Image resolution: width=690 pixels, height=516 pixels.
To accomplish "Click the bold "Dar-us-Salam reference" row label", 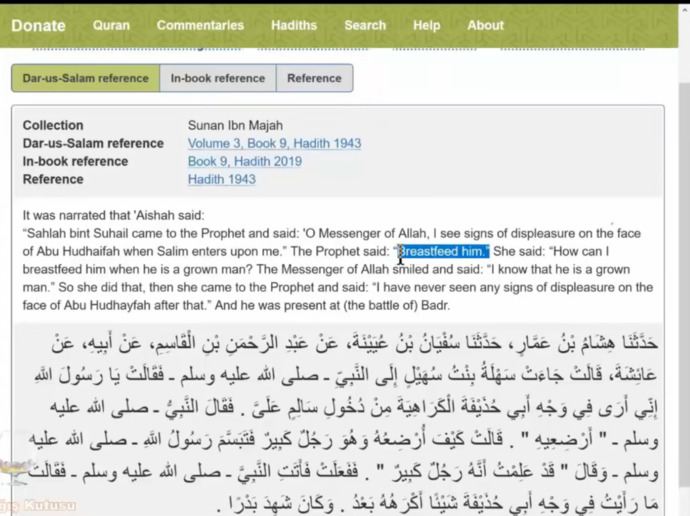I will click(x=93, y=143).
